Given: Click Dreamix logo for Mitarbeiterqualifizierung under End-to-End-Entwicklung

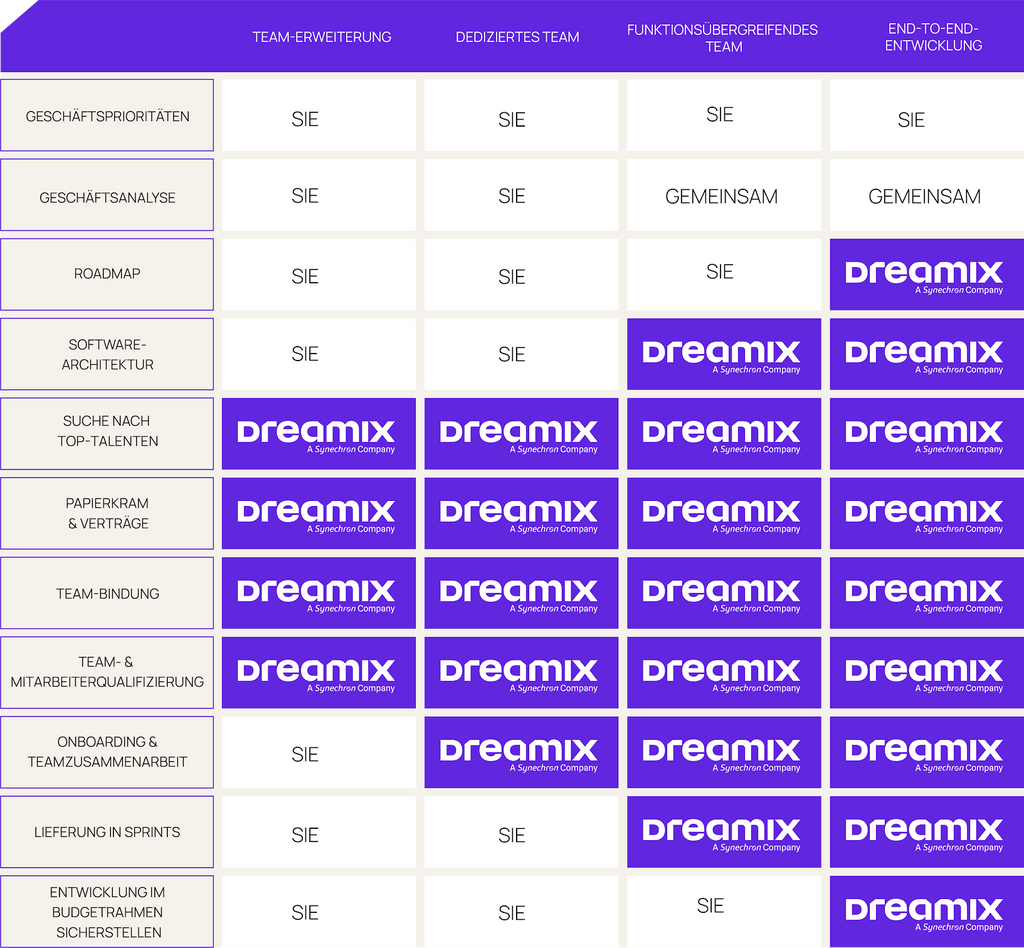Looking at the screenshot, I should click(925, 672).
